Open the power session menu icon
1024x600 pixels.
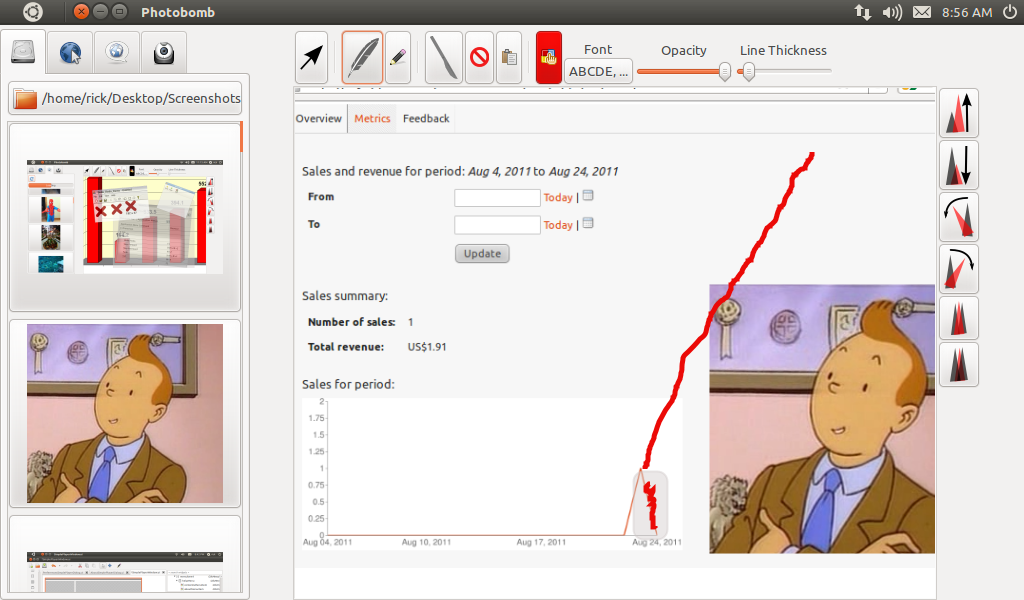click(x=1010, y=12)
